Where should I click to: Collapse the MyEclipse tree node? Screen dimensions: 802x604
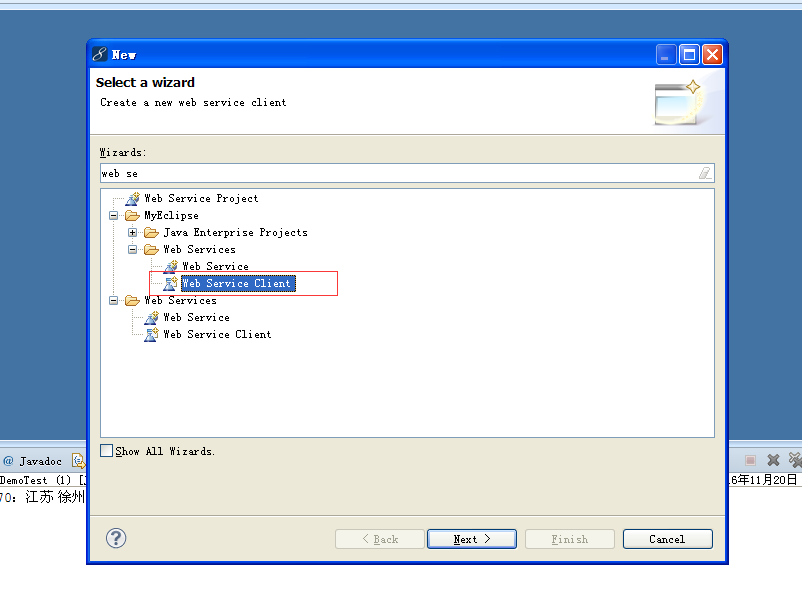coord(114,215)
